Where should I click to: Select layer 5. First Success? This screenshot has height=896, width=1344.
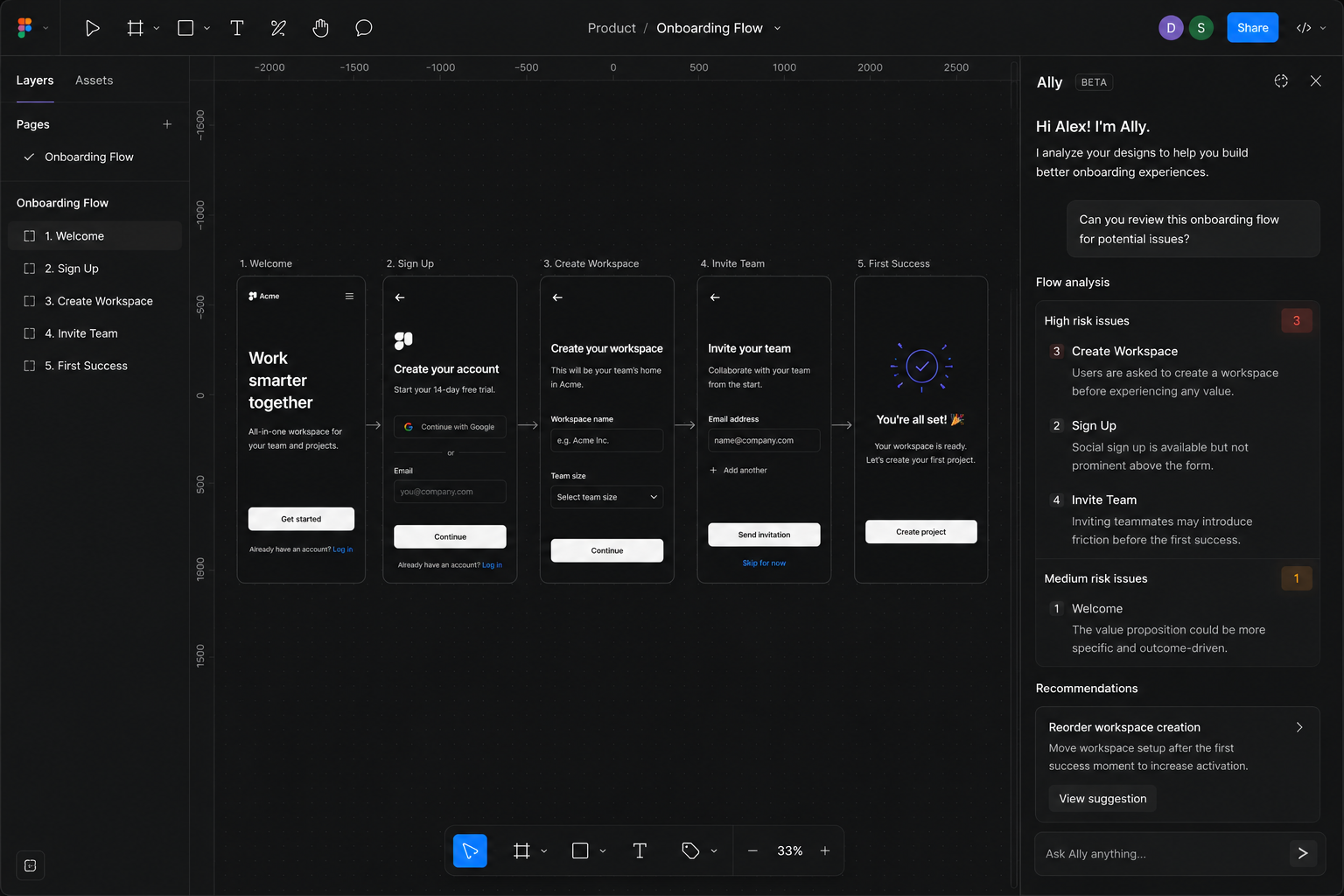pyautogui.click(x=94, y=366)
